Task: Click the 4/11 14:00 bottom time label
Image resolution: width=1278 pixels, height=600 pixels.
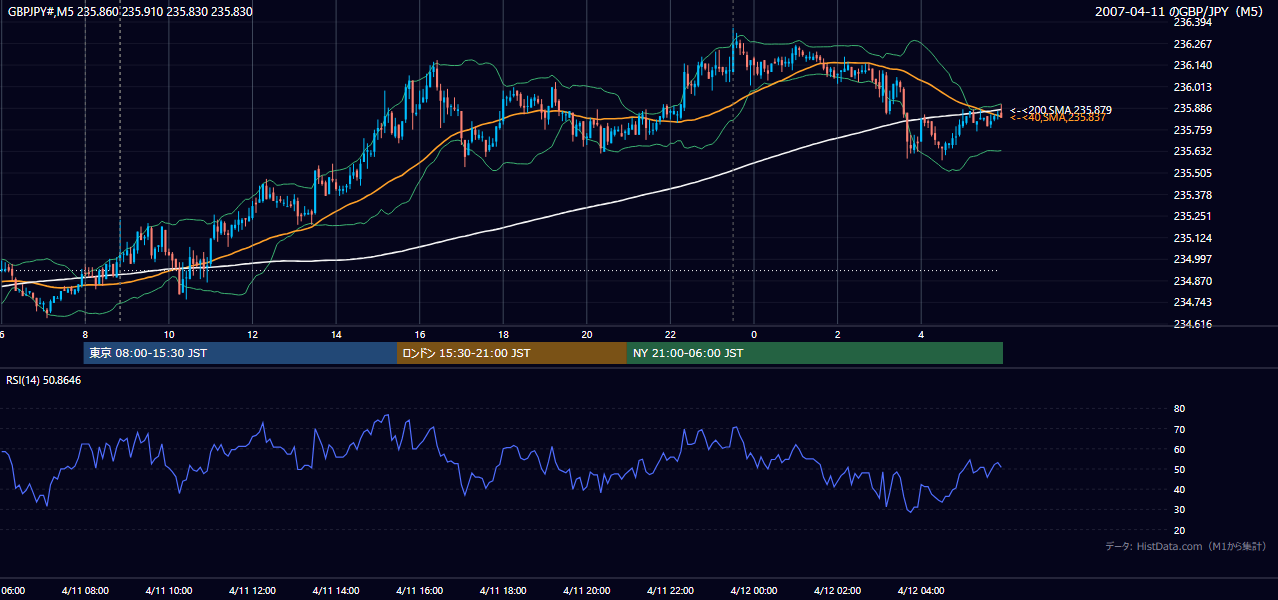Action: point(336,591)
